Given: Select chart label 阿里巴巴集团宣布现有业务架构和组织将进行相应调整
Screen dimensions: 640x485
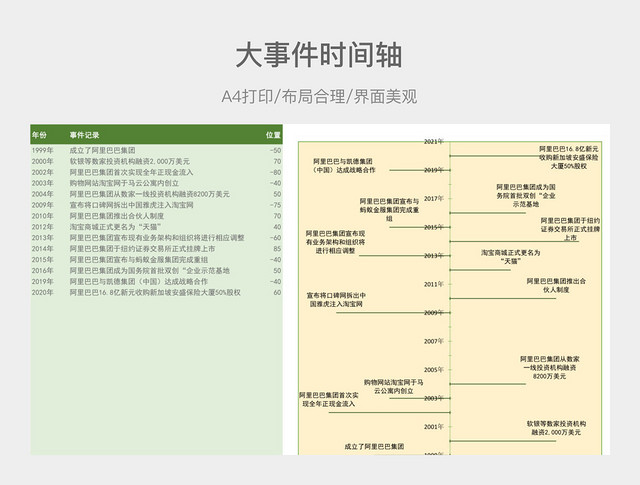Looking at the screenshot, I should point(336,242).
